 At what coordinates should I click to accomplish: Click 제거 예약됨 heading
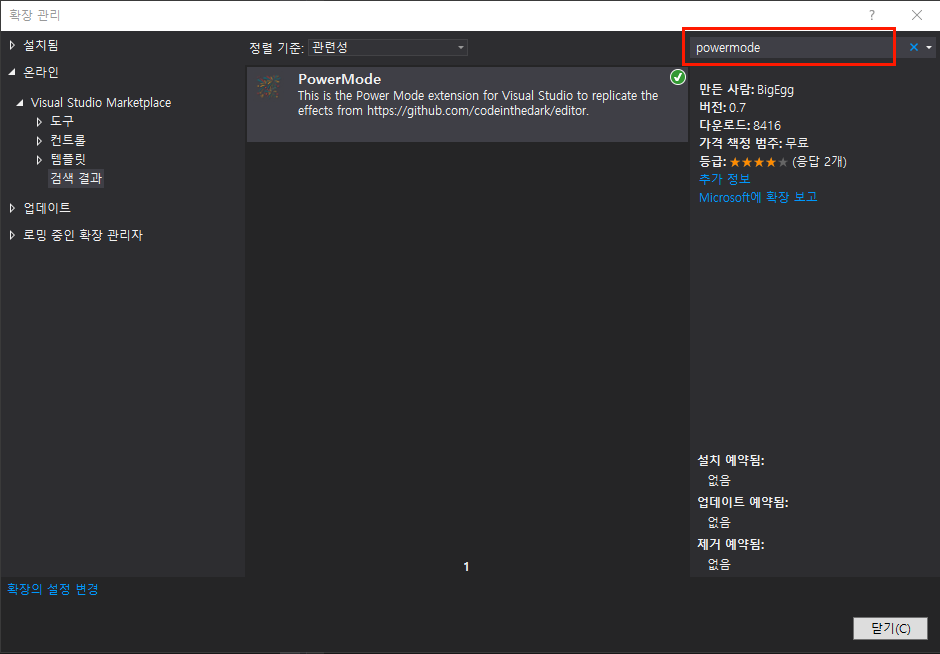pos(731,544)
